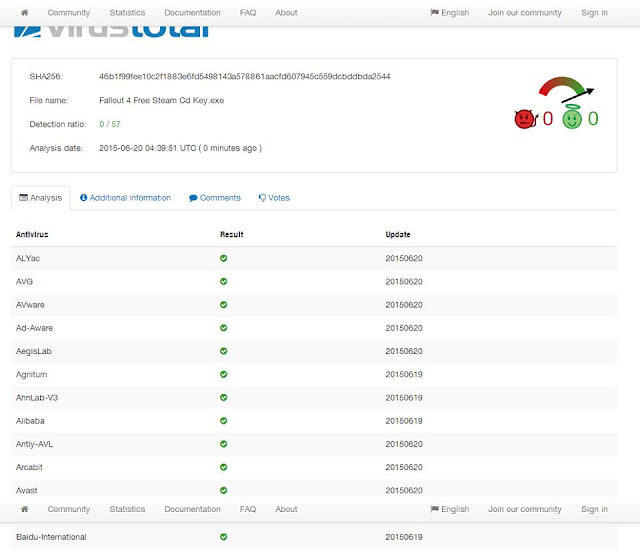Open About in the top navigation bar
The width and height of the screenshot is (640, 552).
[286, 13]
